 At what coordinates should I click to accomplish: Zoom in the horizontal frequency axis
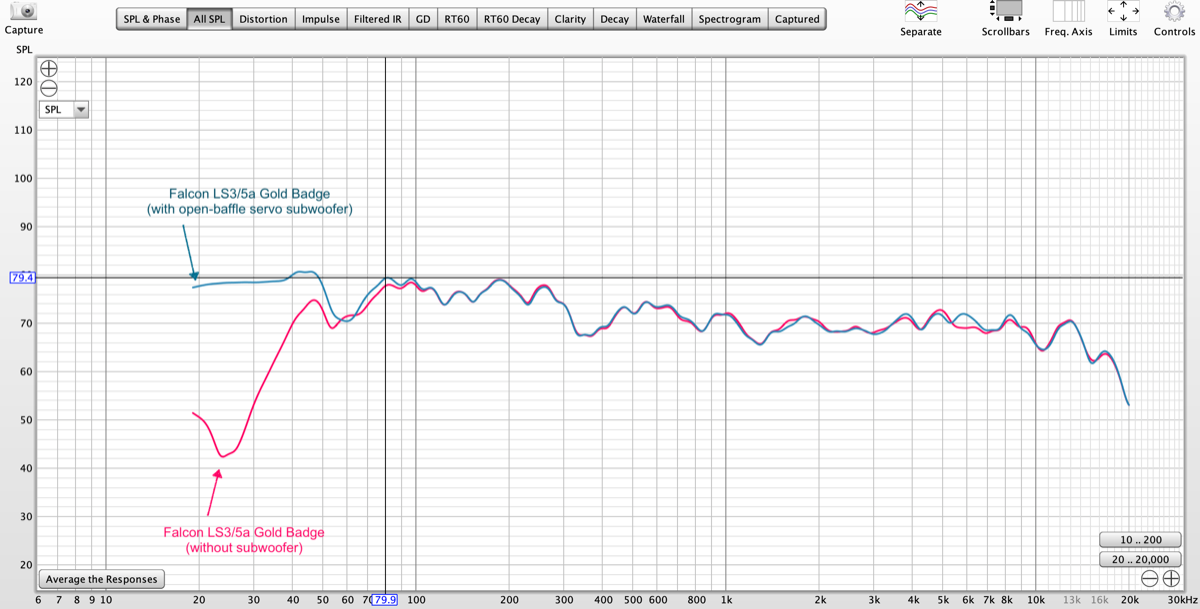[1171, 579]
